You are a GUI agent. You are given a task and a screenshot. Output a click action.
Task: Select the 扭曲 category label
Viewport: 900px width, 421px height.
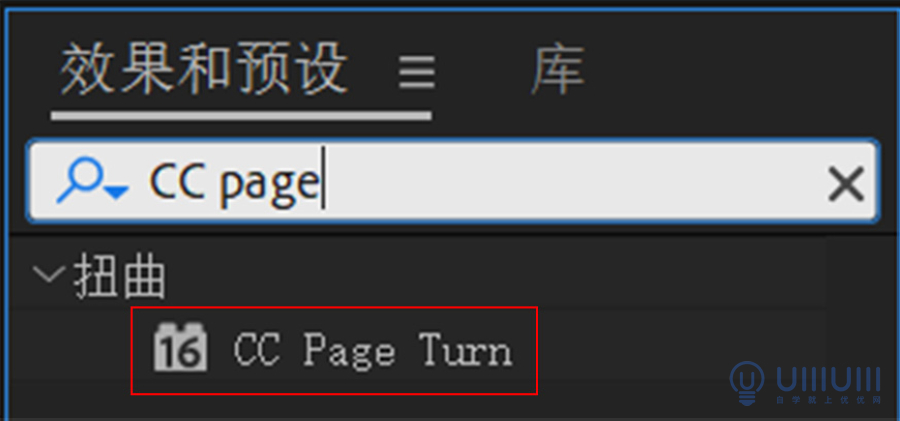pos(119,278)
